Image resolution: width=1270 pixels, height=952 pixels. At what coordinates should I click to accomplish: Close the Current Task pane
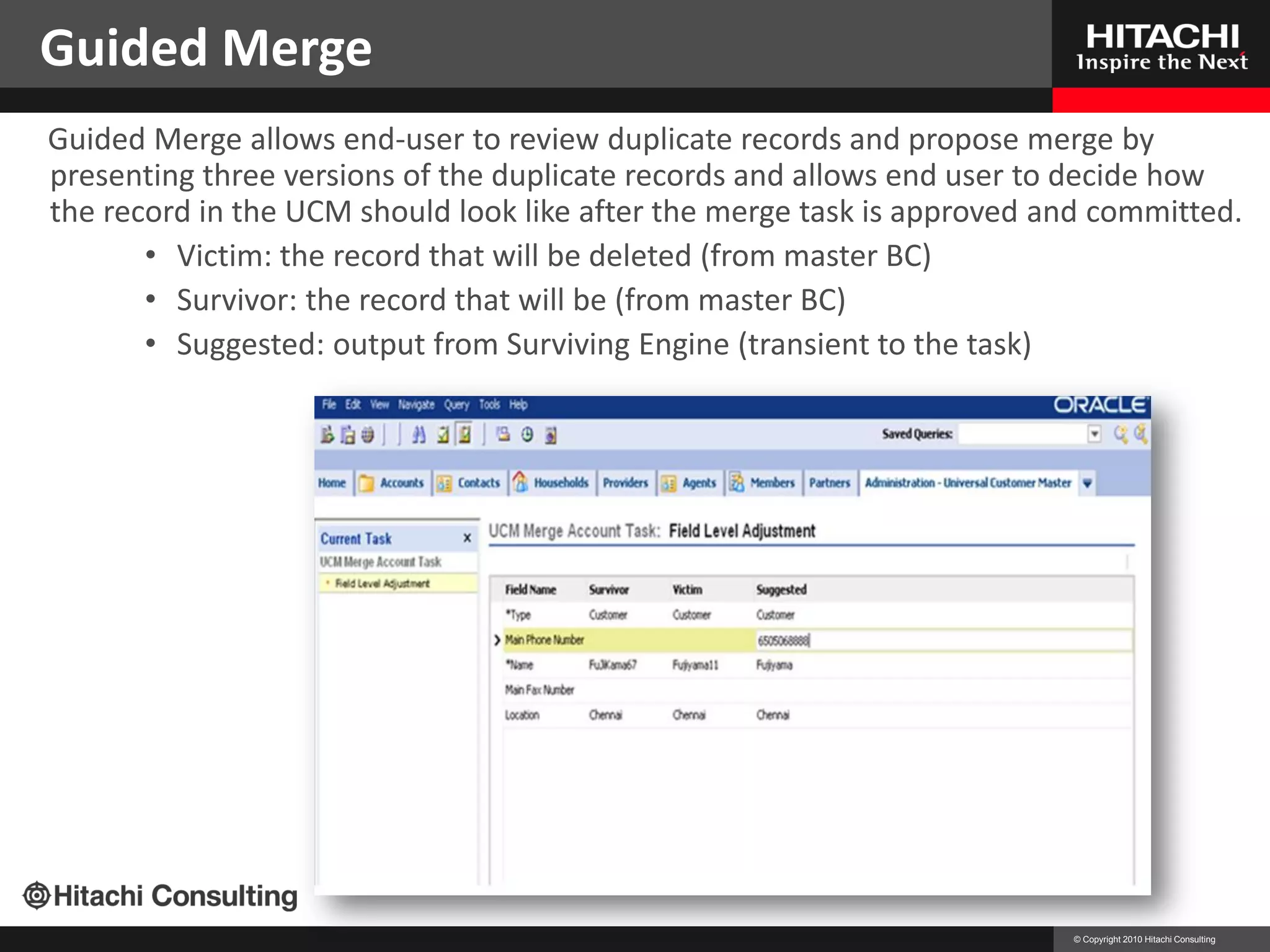[467, 538]
